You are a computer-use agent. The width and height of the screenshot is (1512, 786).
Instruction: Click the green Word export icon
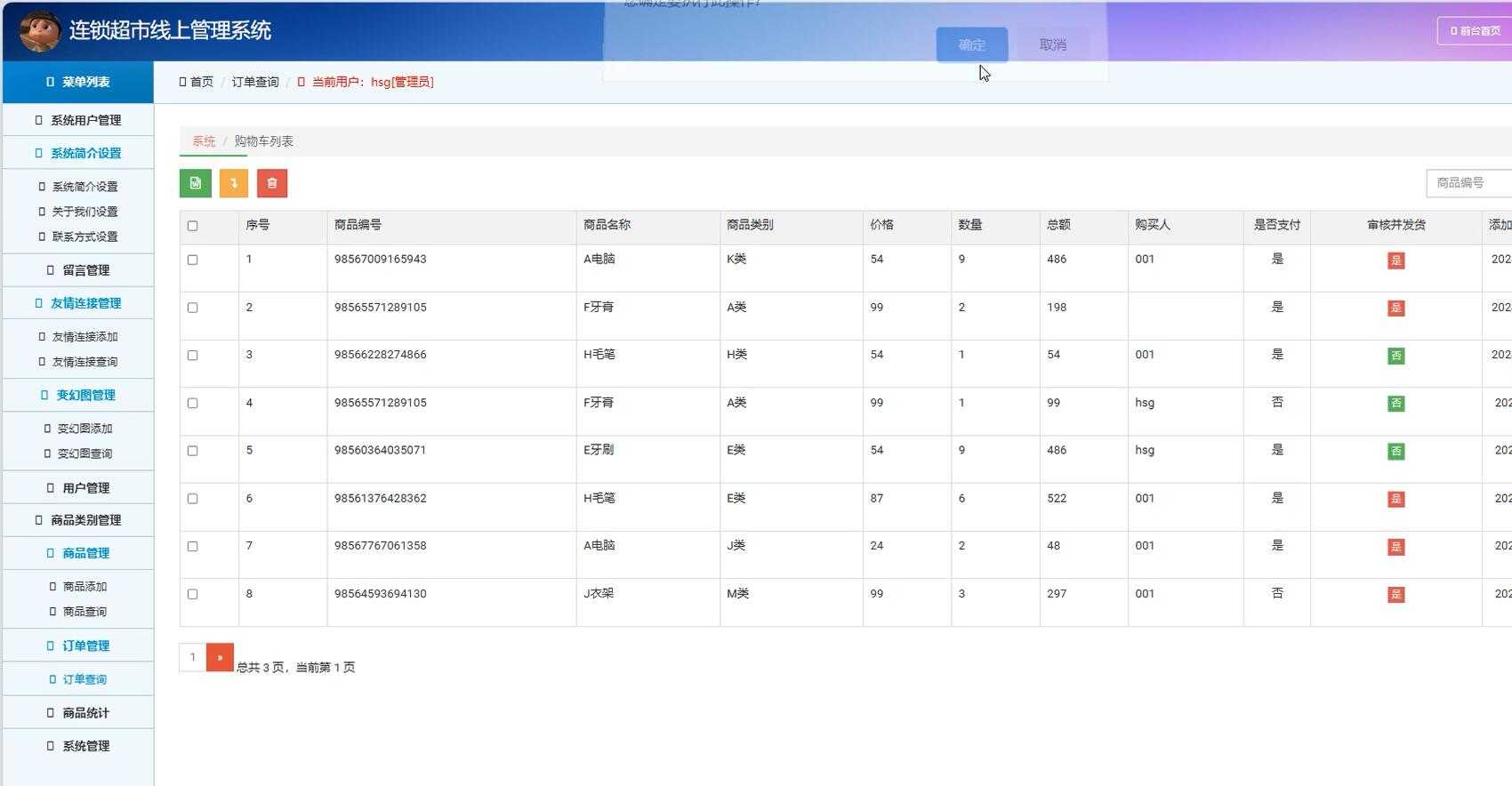[196, 183]
